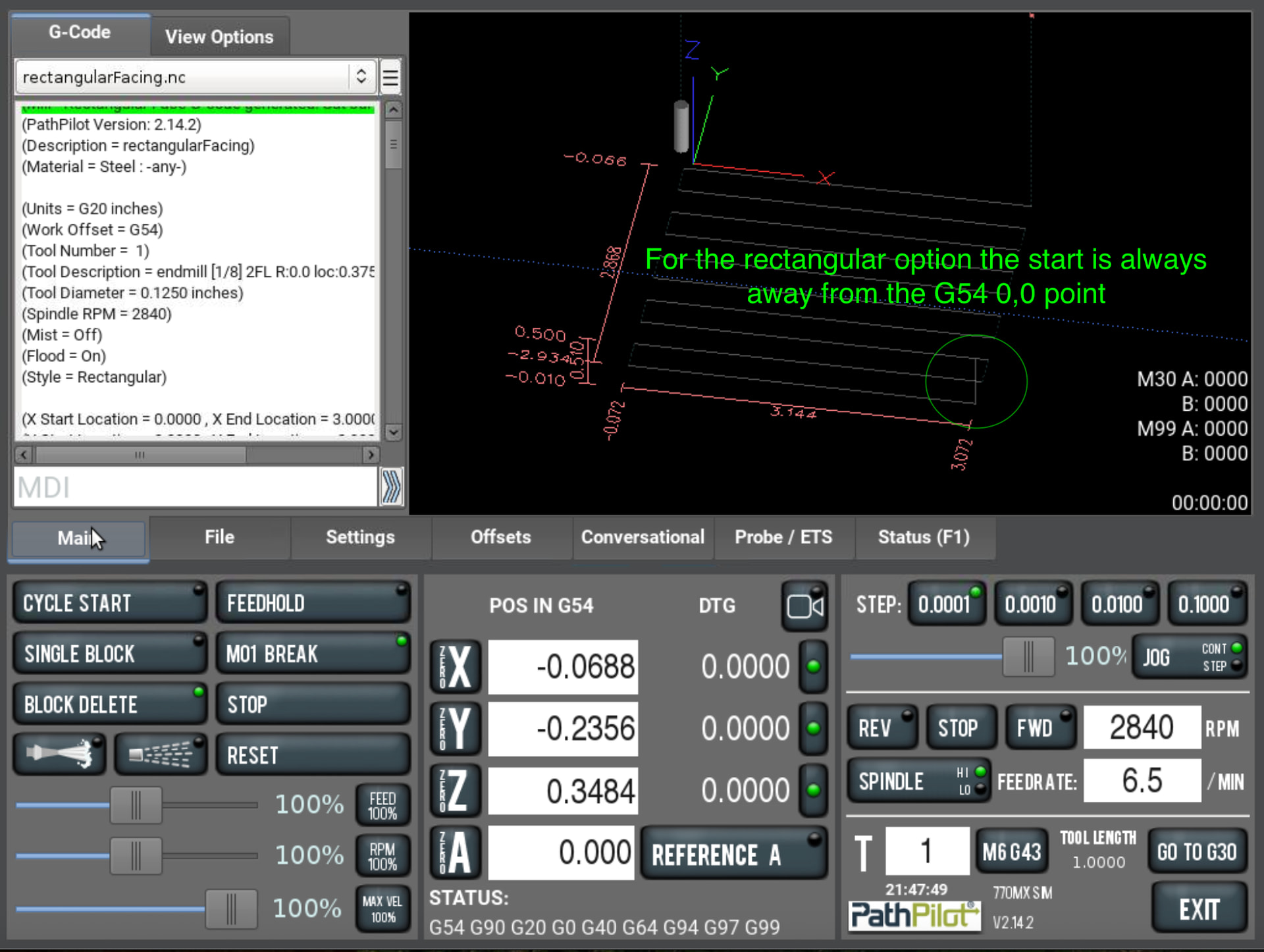Image resolution: width=1264 pixels, height=952 pixels.
Task: Select step size 0.0001
Action: (947, 604)
